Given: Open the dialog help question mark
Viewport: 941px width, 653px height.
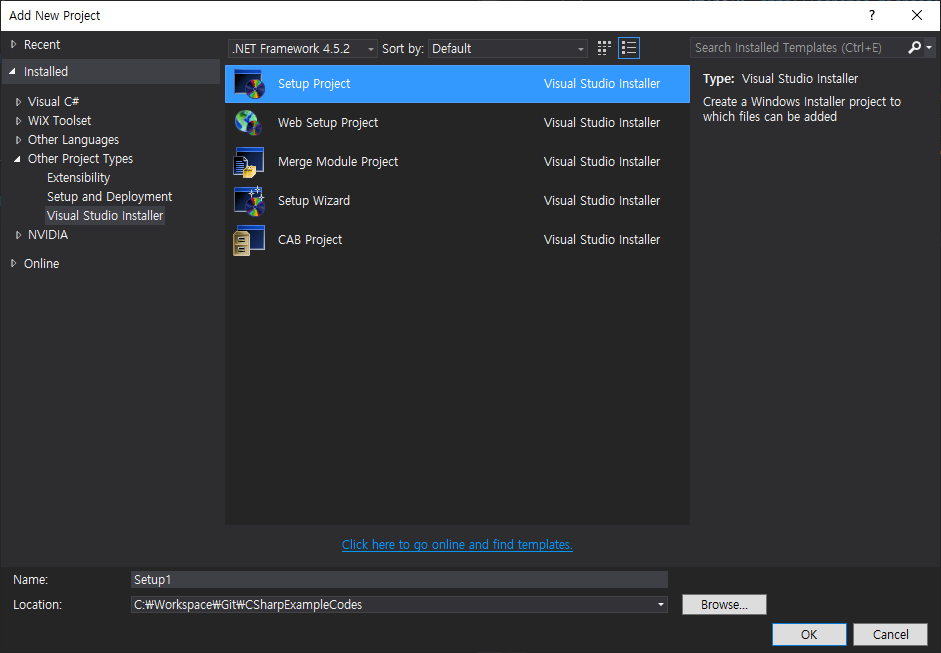Looking at the screenshot, I should (x=871, y=15).
